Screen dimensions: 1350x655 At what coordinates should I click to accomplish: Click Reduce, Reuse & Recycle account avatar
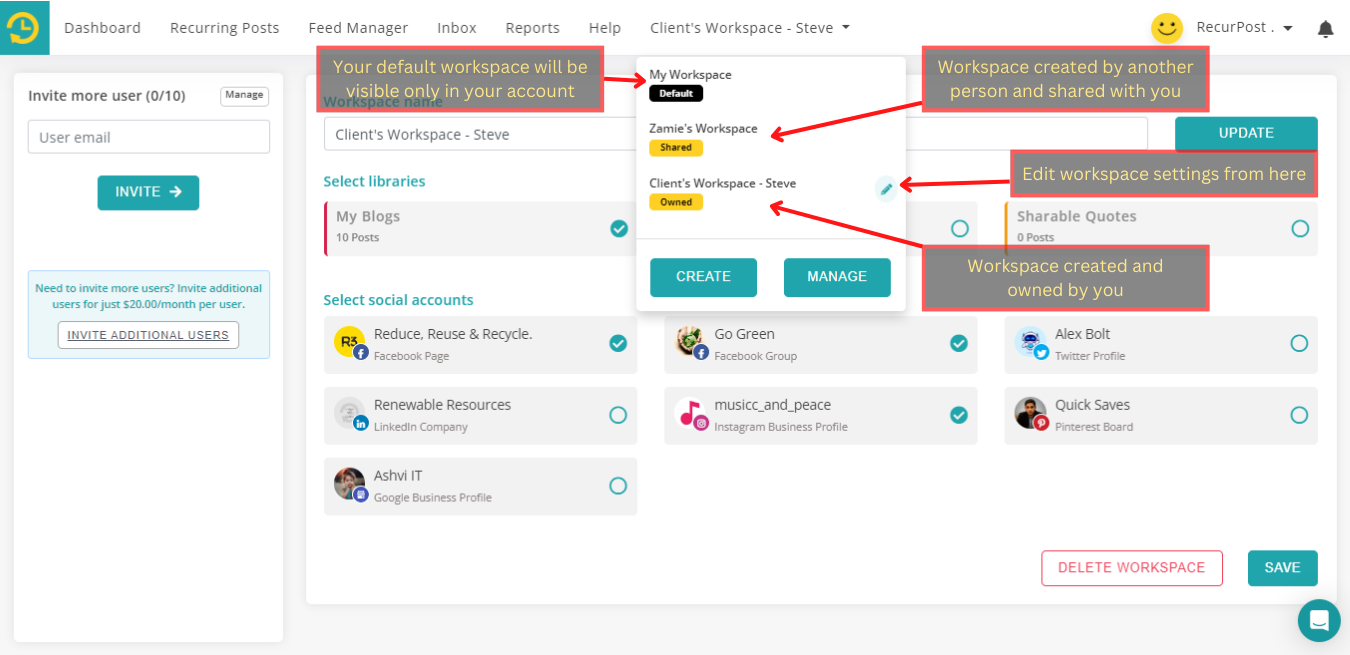(350, 342)
